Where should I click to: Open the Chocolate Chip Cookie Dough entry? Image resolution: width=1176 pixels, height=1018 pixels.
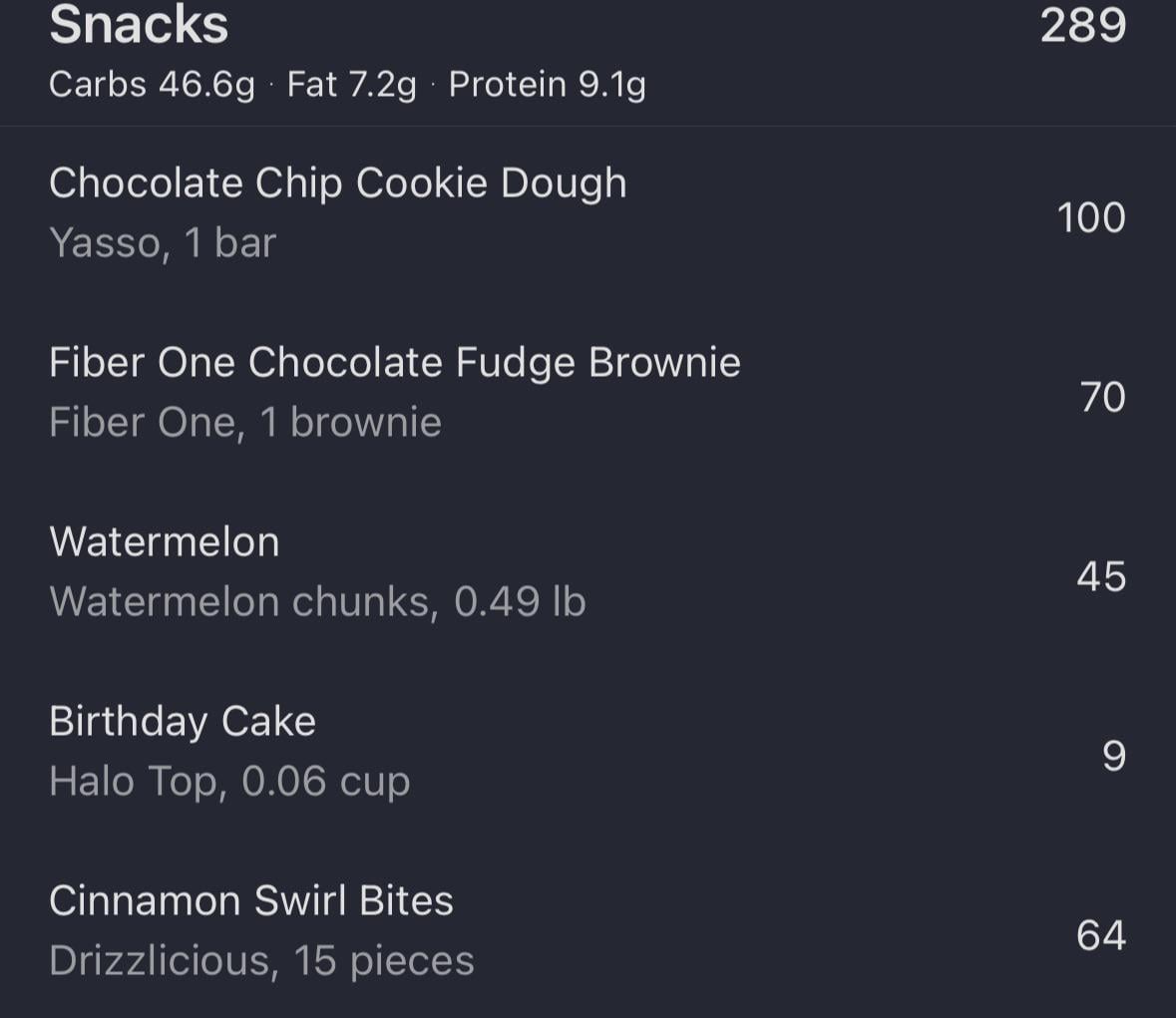[338, 183]
